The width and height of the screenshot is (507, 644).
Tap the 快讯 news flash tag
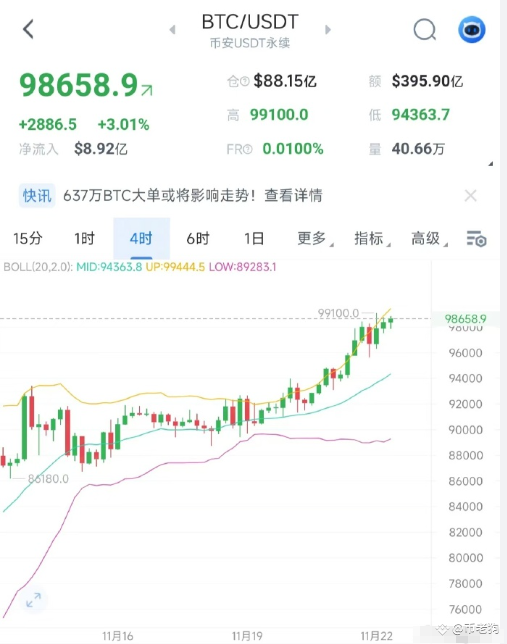pos(37,196)
